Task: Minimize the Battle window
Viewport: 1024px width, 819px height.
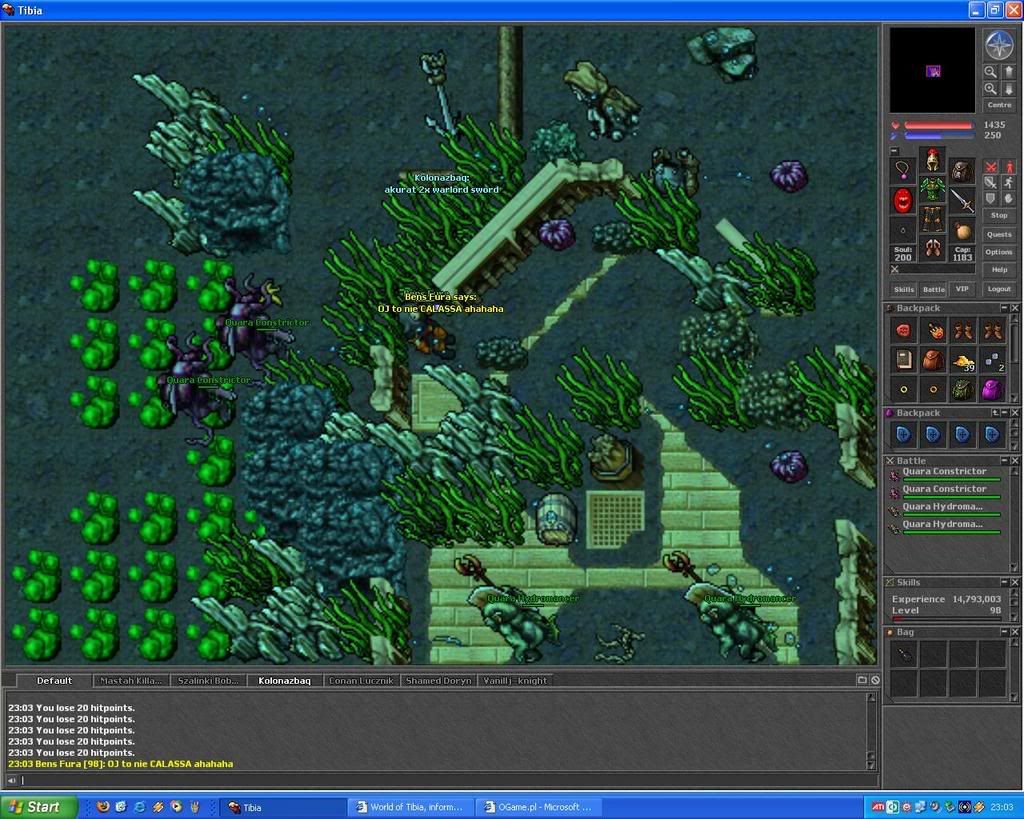Action: (1005, 460)
